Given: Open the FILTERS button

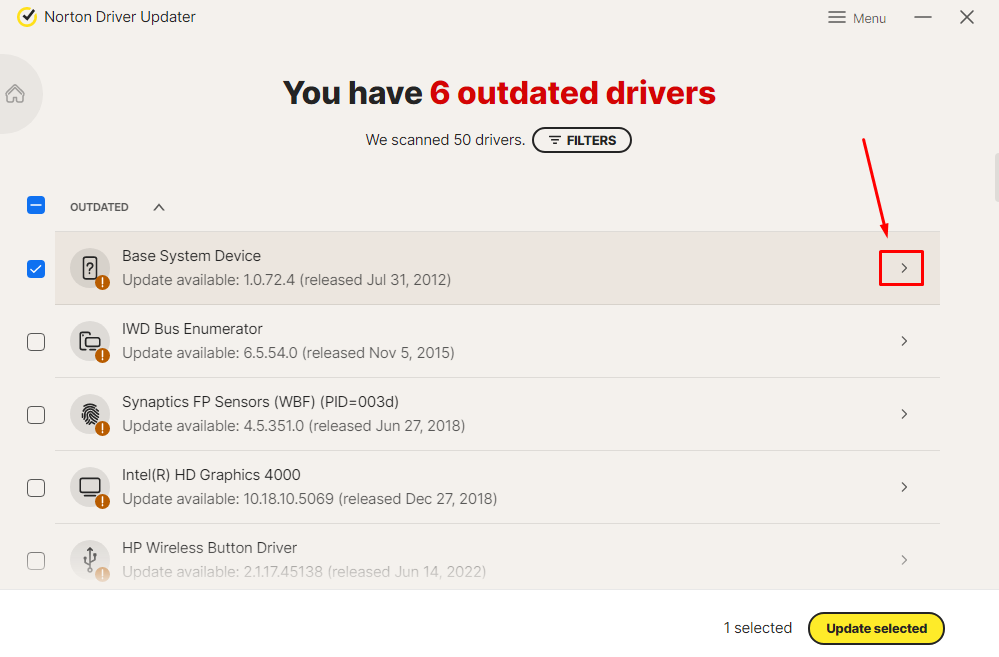Looking at the screenshot, I should pos(582,140).
